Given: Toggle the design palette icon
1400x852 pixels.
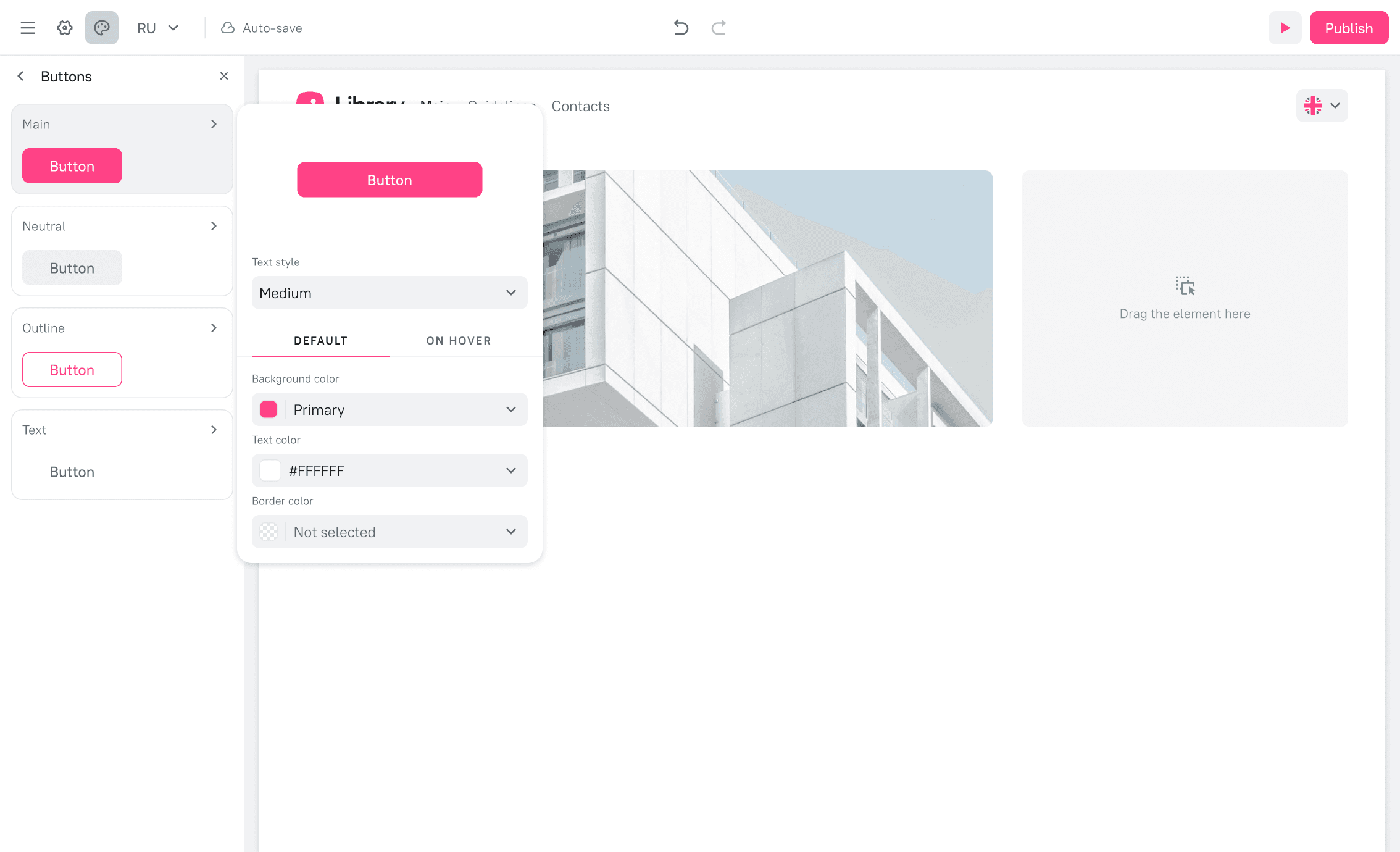Looking at the screenshot, I should pos(102,28).
